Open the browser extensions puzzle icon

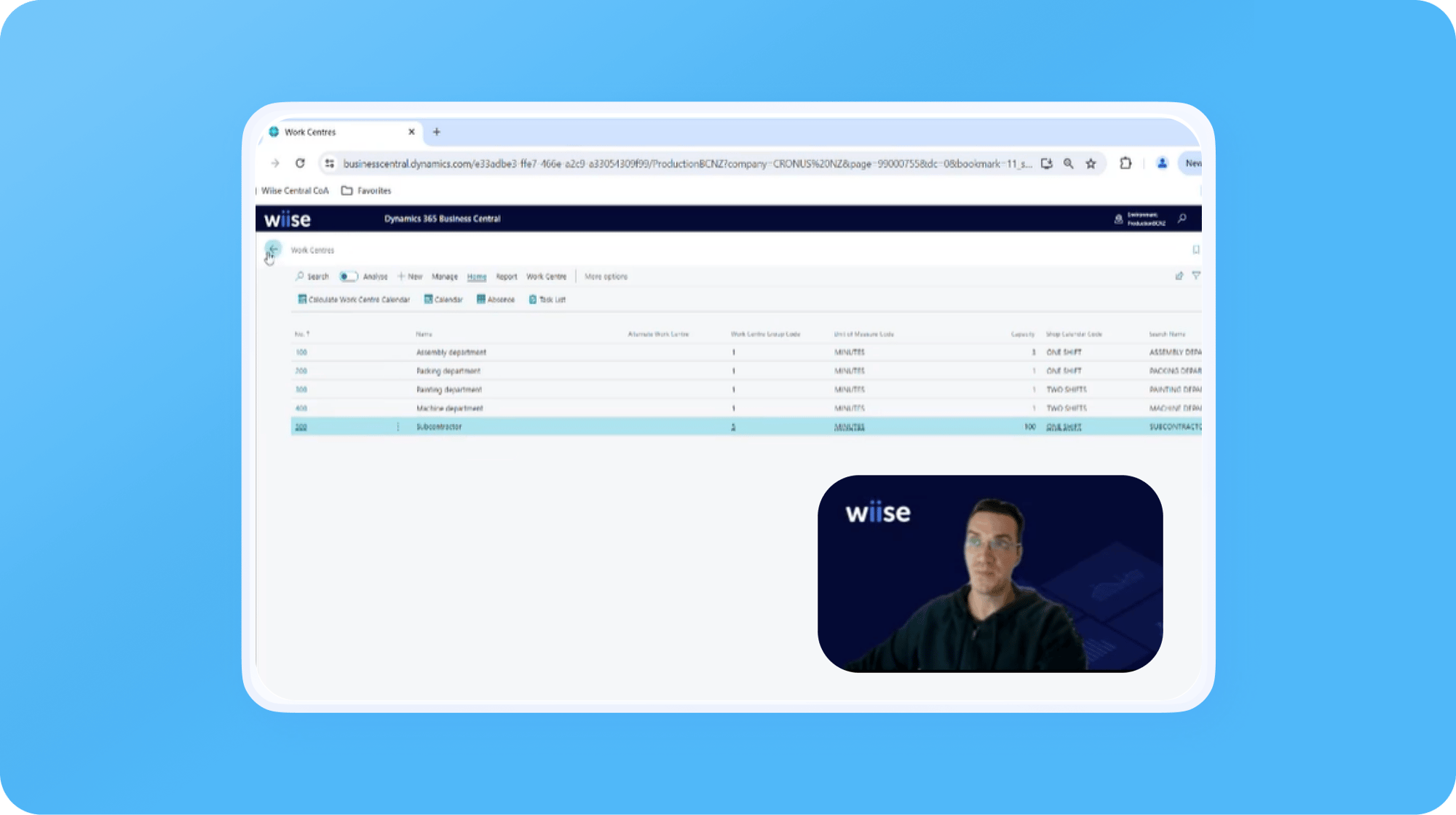click(1125, 163)
